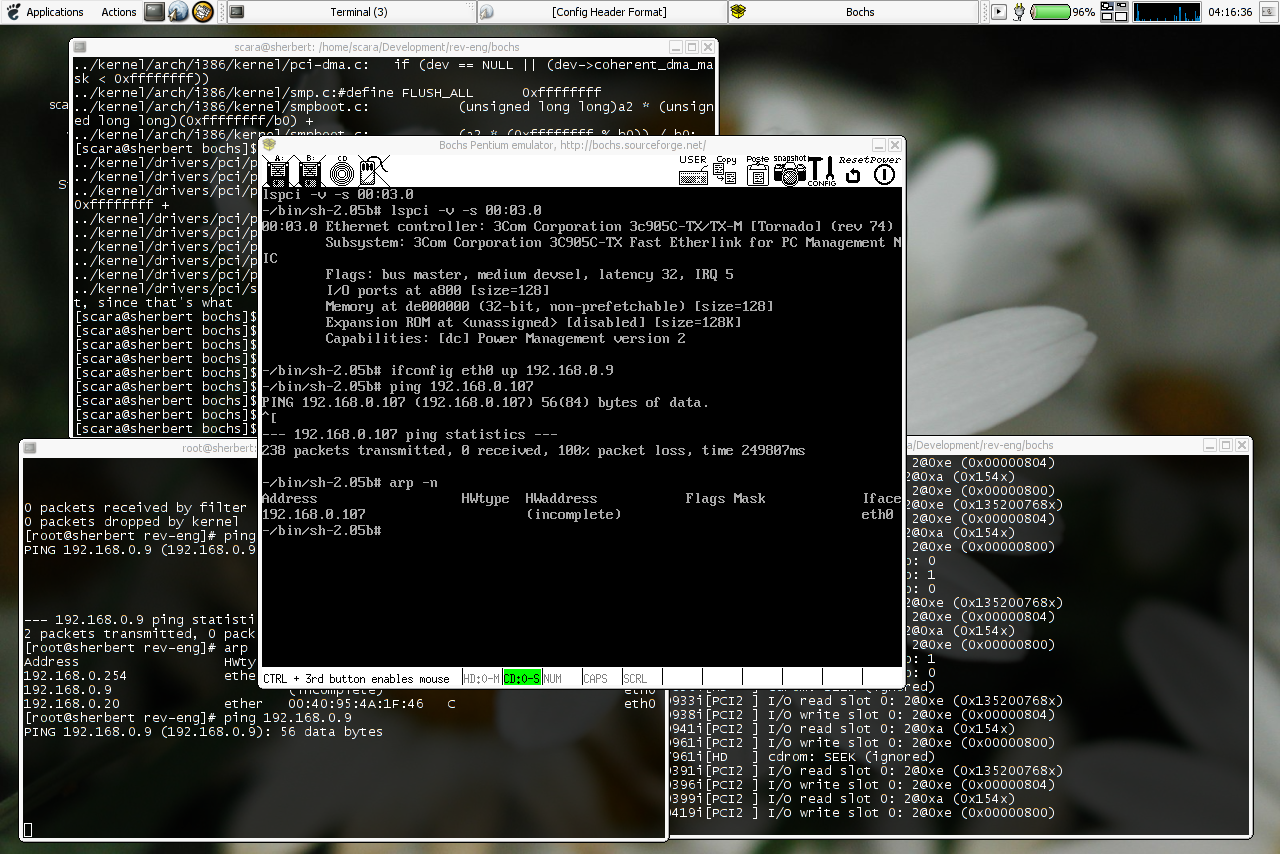Click the Bochs Pentium emulator title bar

pos(572,145)
